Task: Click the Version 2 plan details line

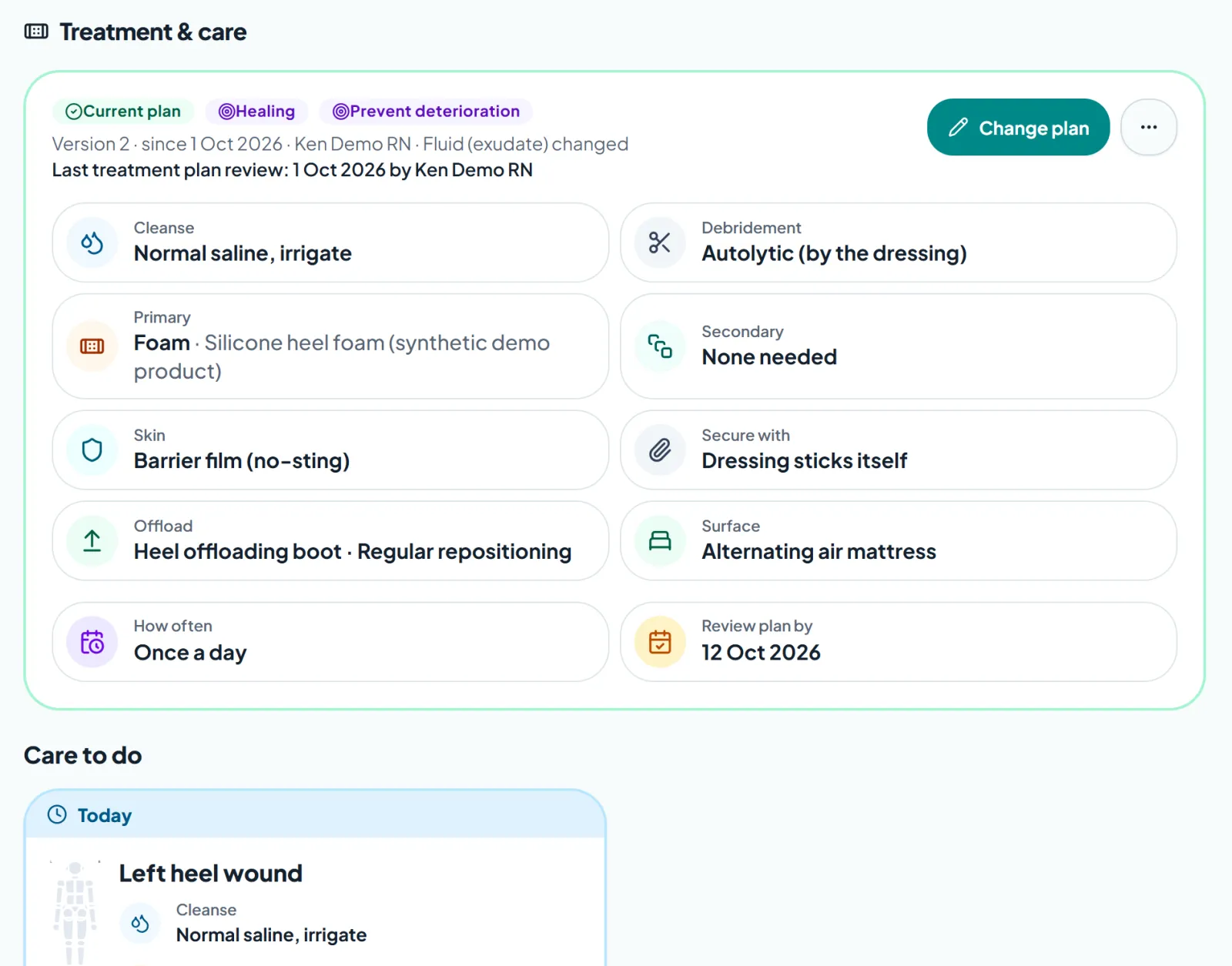Action: tap(340, 144)
